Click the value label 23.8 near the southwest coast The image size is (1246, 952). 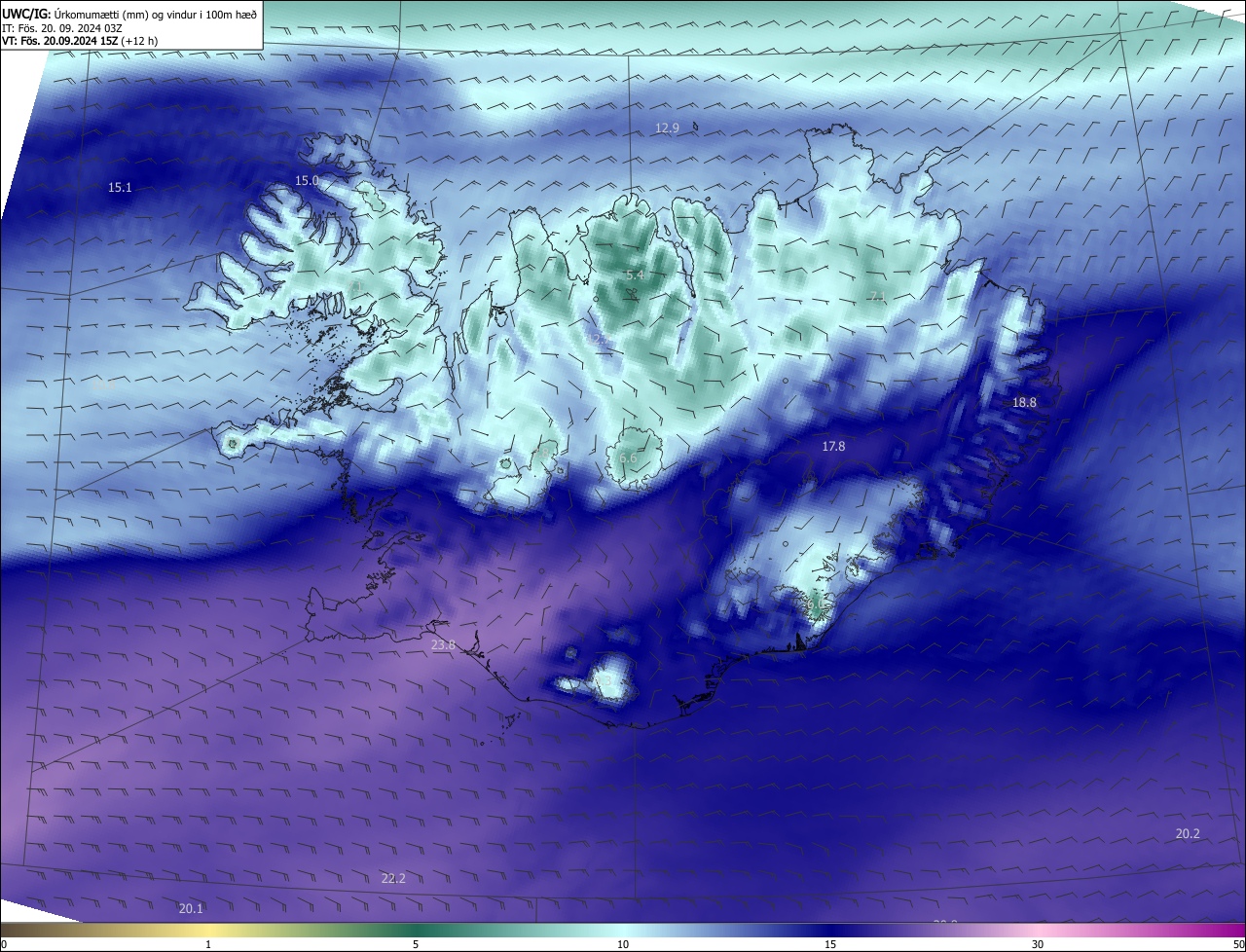[443, 644]
